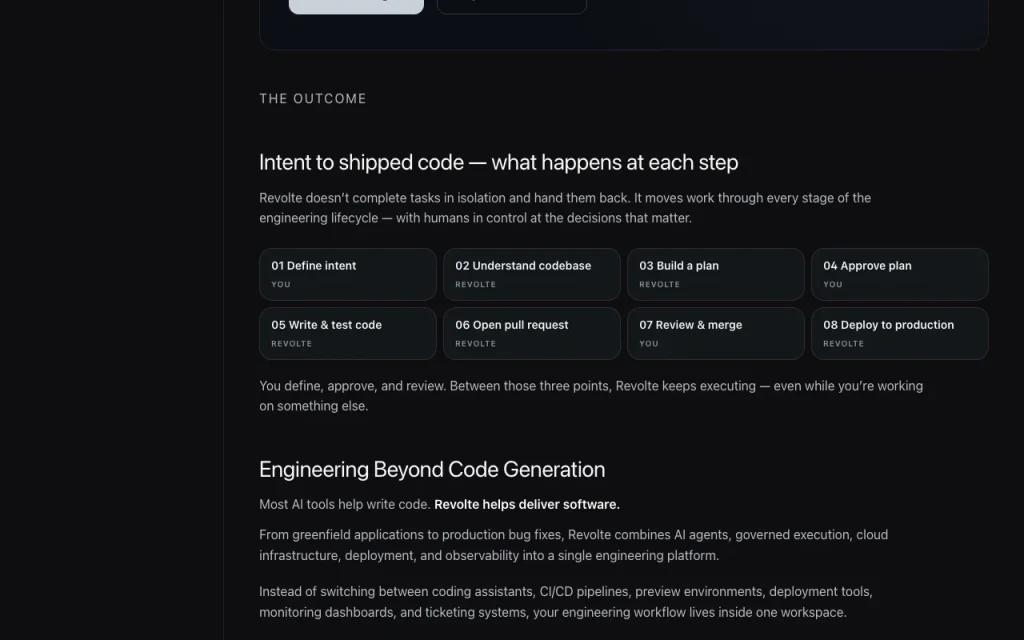Click the light filled button at top
The width and height of the screenshot is (1024, 640).
356,6
